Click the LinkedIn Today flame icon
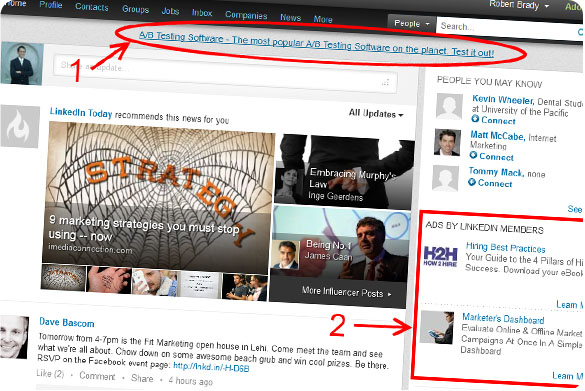The image size is (585, 391). tap(20, 126)
